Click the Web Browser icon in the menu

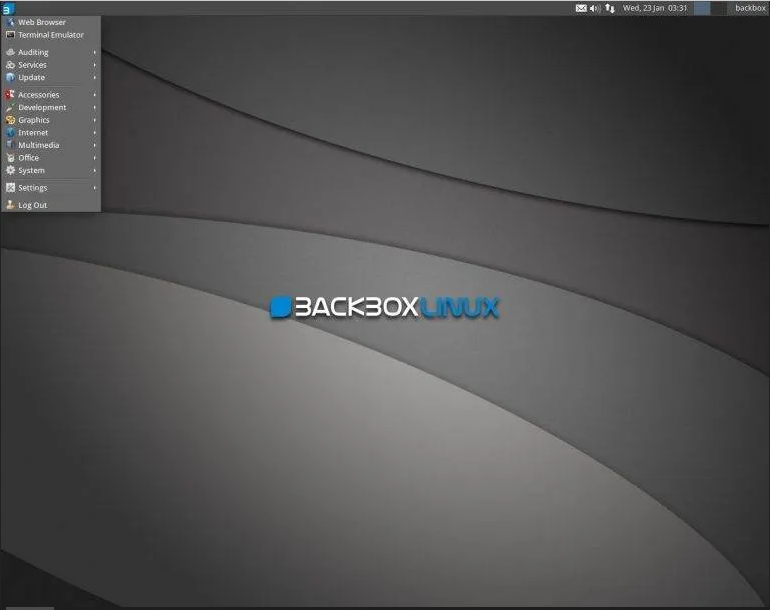coord(10,22)
